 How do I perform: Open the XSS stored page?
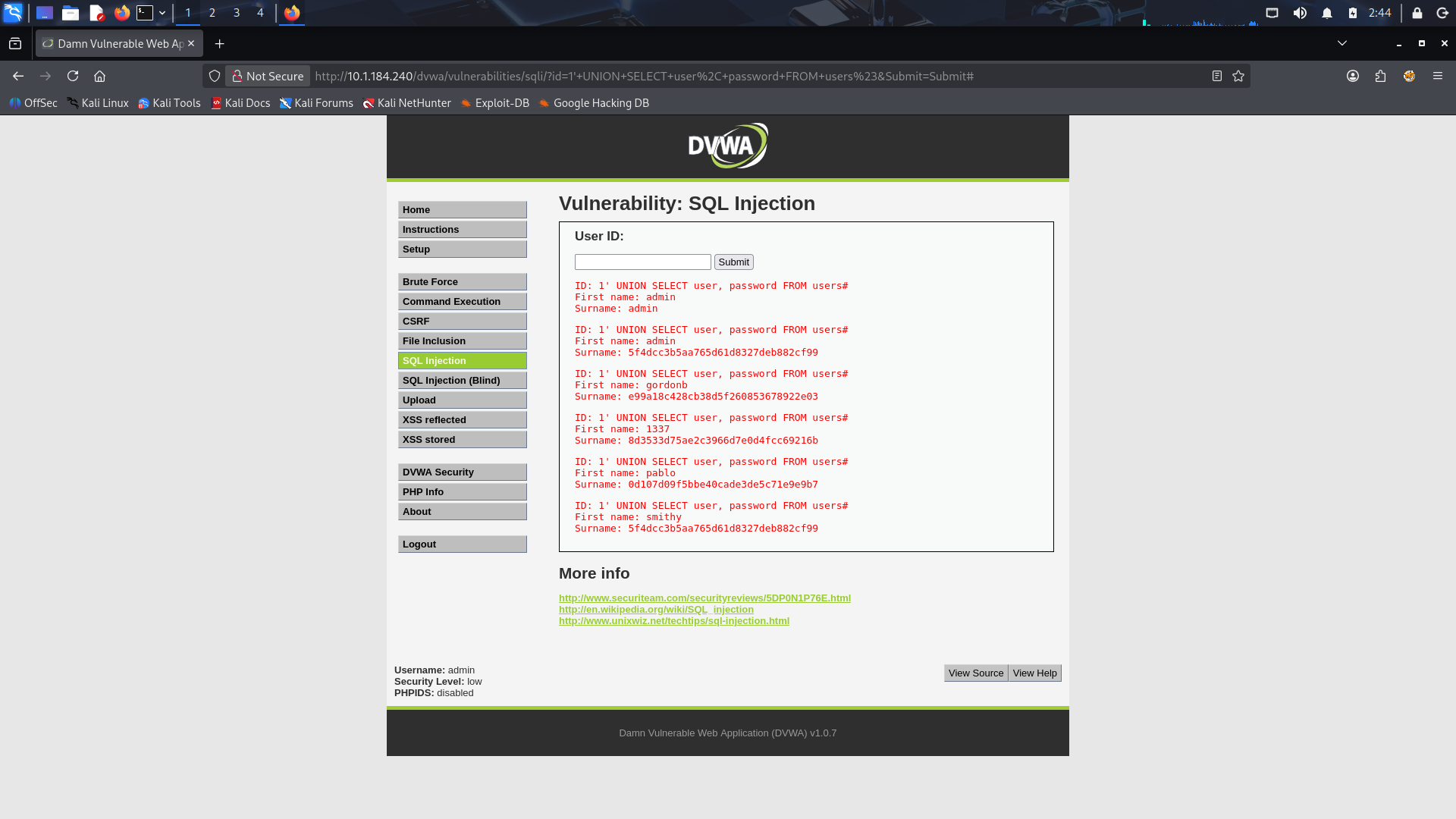463,440
